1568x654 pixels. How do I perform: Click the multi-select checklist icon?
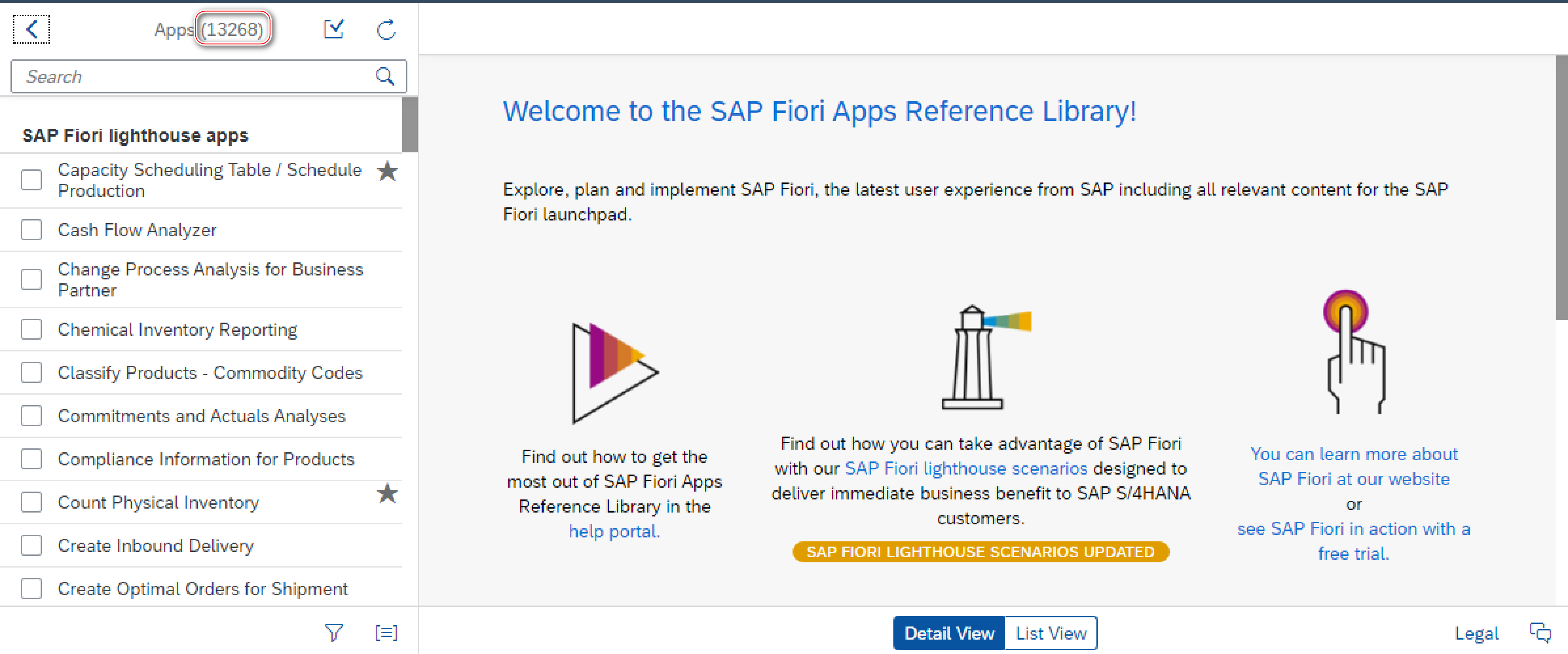[334, 29]
